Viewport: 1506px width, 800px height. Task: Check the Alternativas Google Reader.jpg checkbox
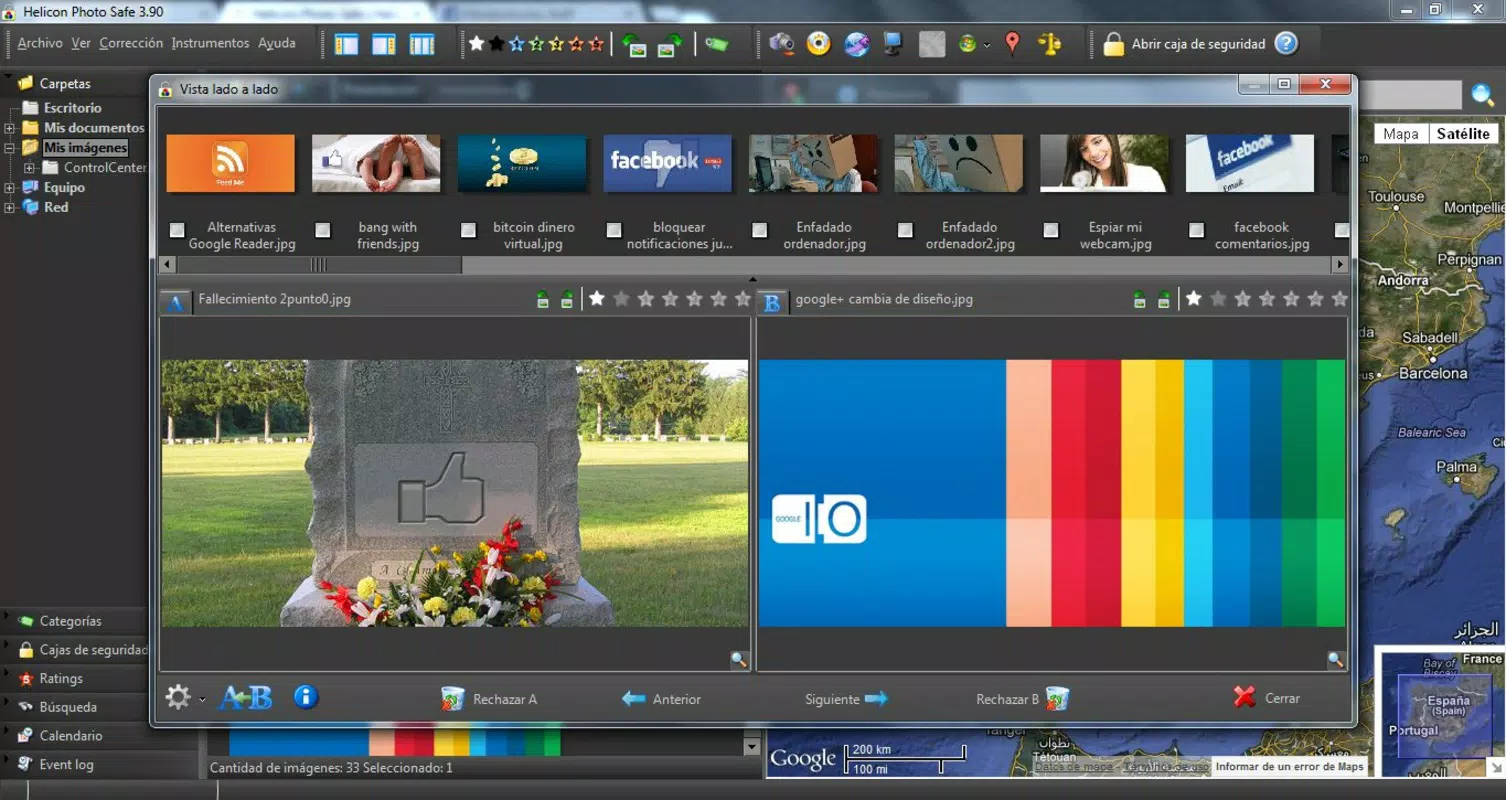point(177,230)
